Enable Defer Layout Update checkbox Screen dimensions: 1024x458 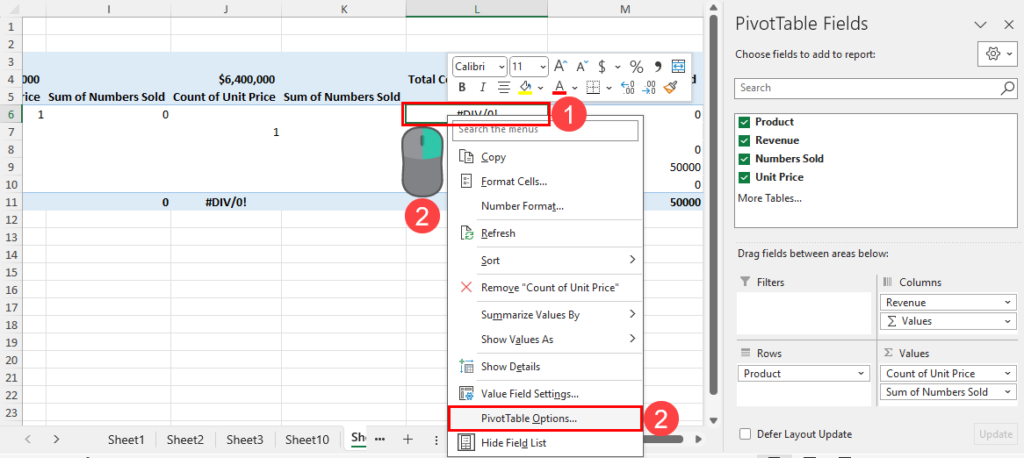tap(744, 434)
